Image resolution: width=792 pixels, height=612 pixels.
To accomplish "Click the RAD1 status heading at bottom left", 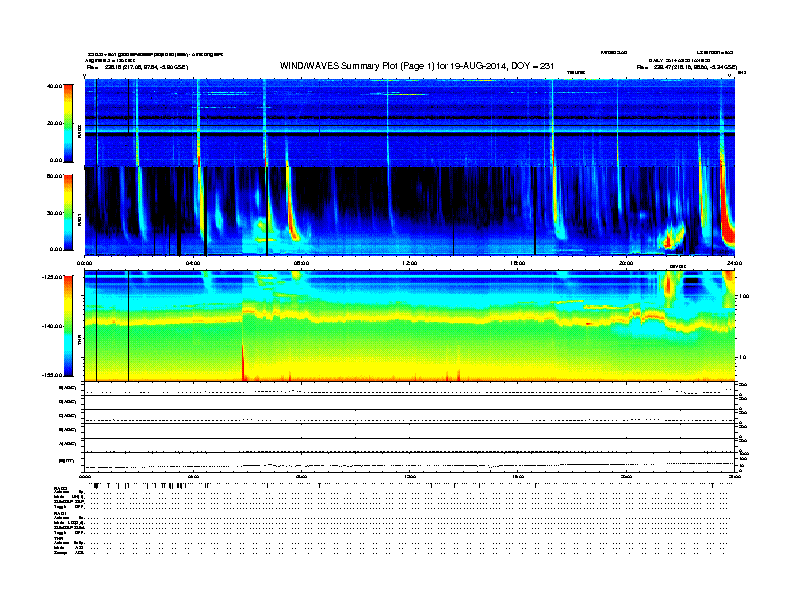I will 60,513.
